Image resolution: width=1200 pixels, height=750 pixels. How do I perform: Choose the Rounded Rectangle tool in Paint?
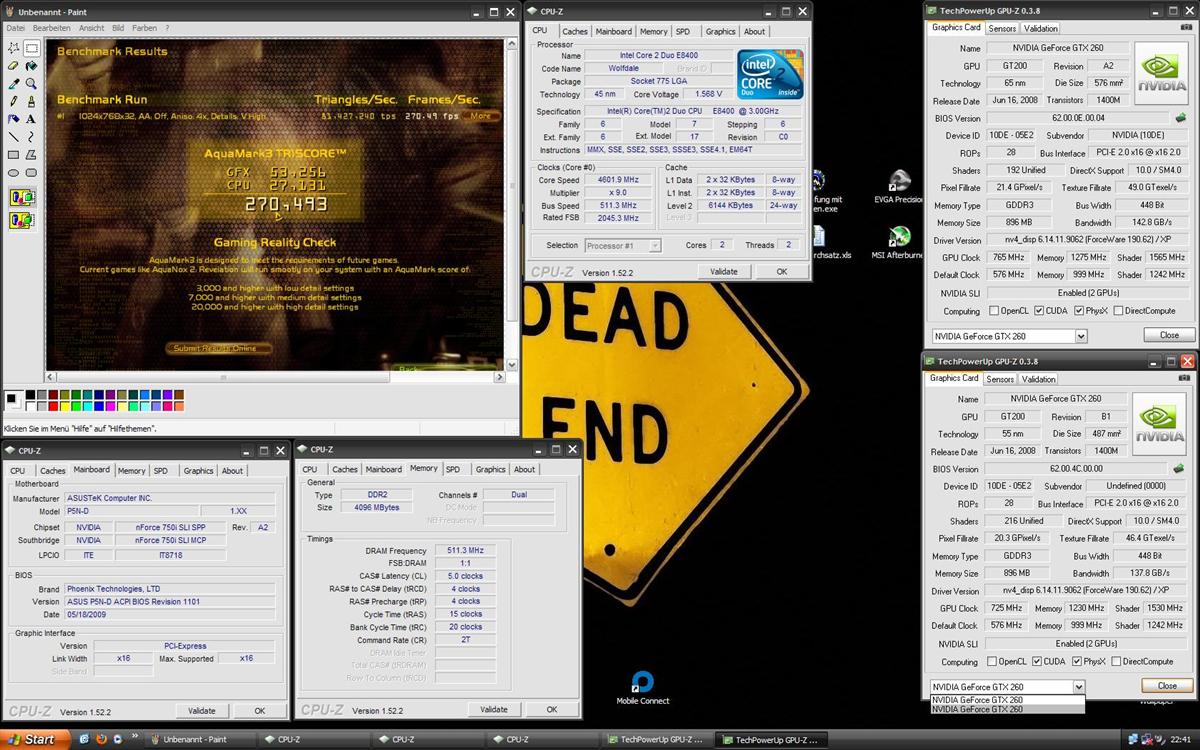coord(31,172)
